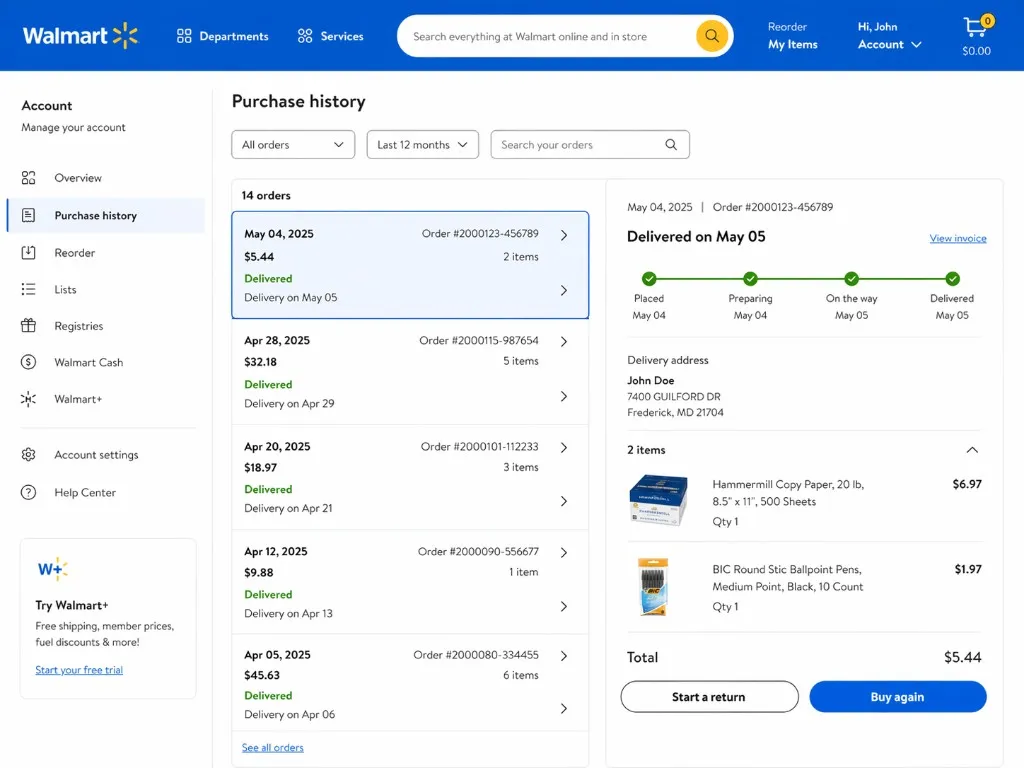Open the All orders filter dropdown
This screenshot has height=768, width=1024.
click(292, 144)
